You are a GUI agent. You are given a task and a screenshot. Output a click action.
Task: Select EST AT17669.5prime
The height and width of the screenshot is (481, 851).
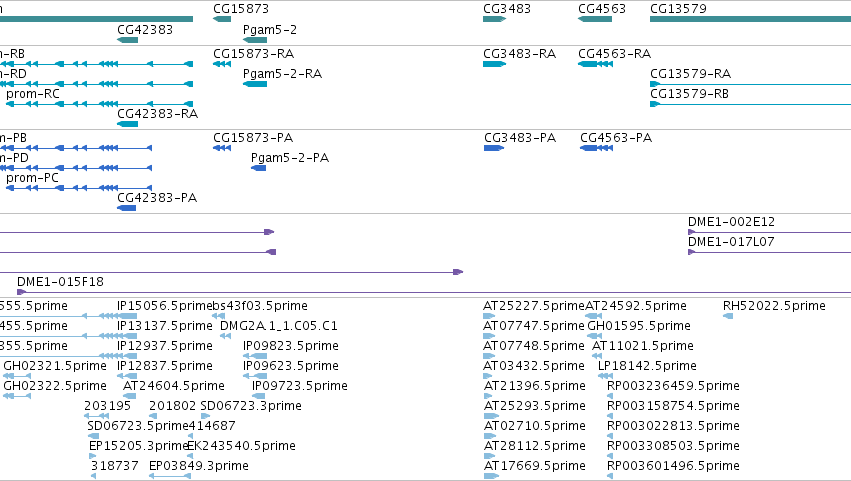(x=491, y=477)
